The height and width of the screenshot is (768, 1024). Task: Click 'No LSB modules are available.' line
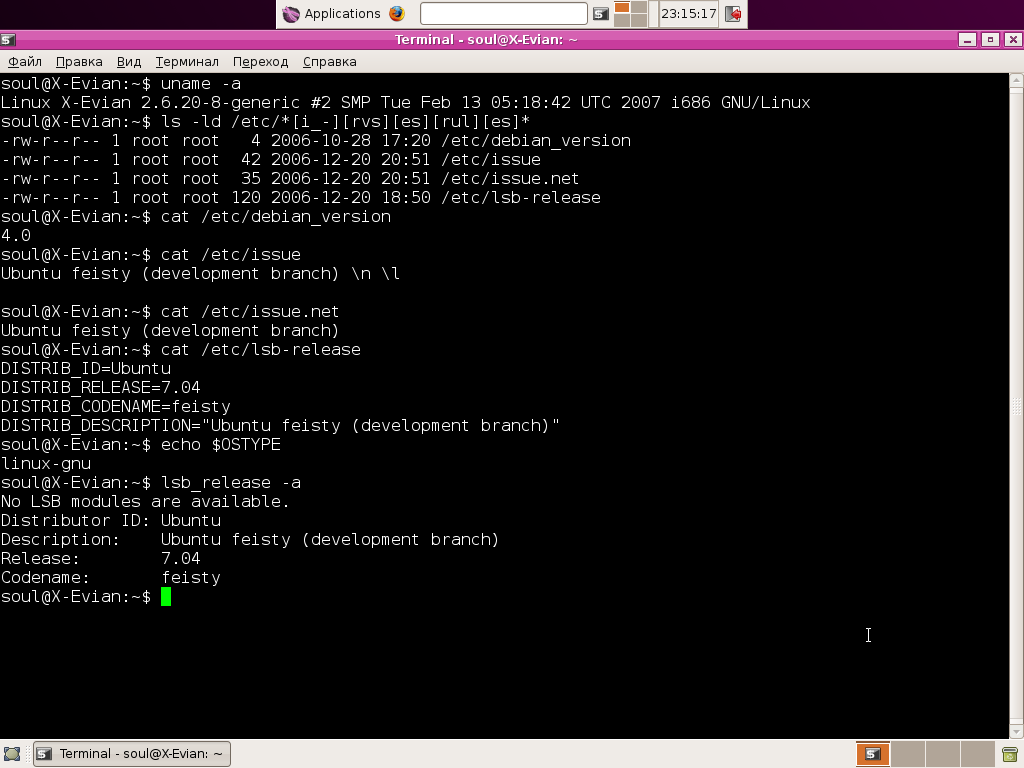pyautogui.click(x=145, y=502)
